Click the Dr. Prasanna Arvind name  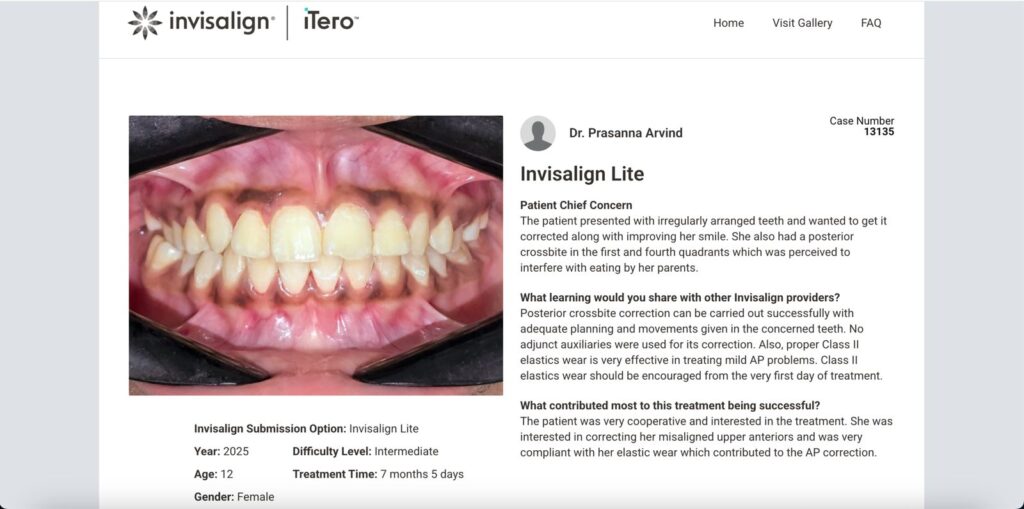click(x=626, y=133)
